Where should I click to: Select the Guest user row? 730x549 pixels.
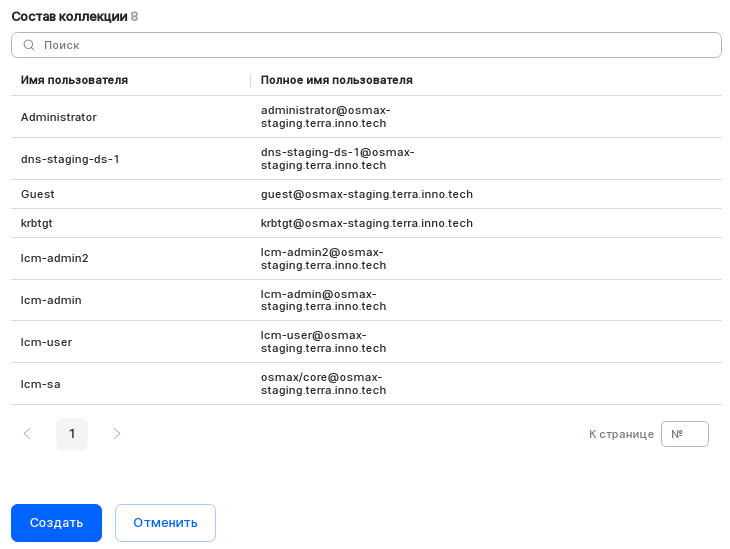[38, 194]
